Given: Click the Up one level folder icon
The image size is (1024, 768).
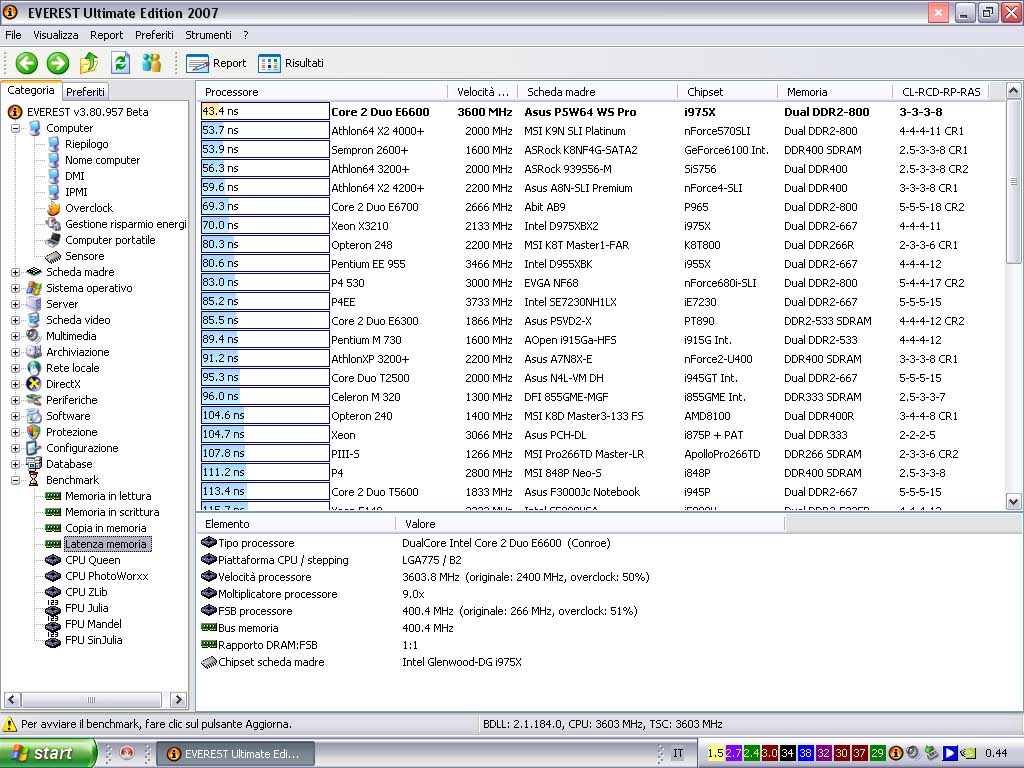Looking at the screenshot, I should pos(89,63).
